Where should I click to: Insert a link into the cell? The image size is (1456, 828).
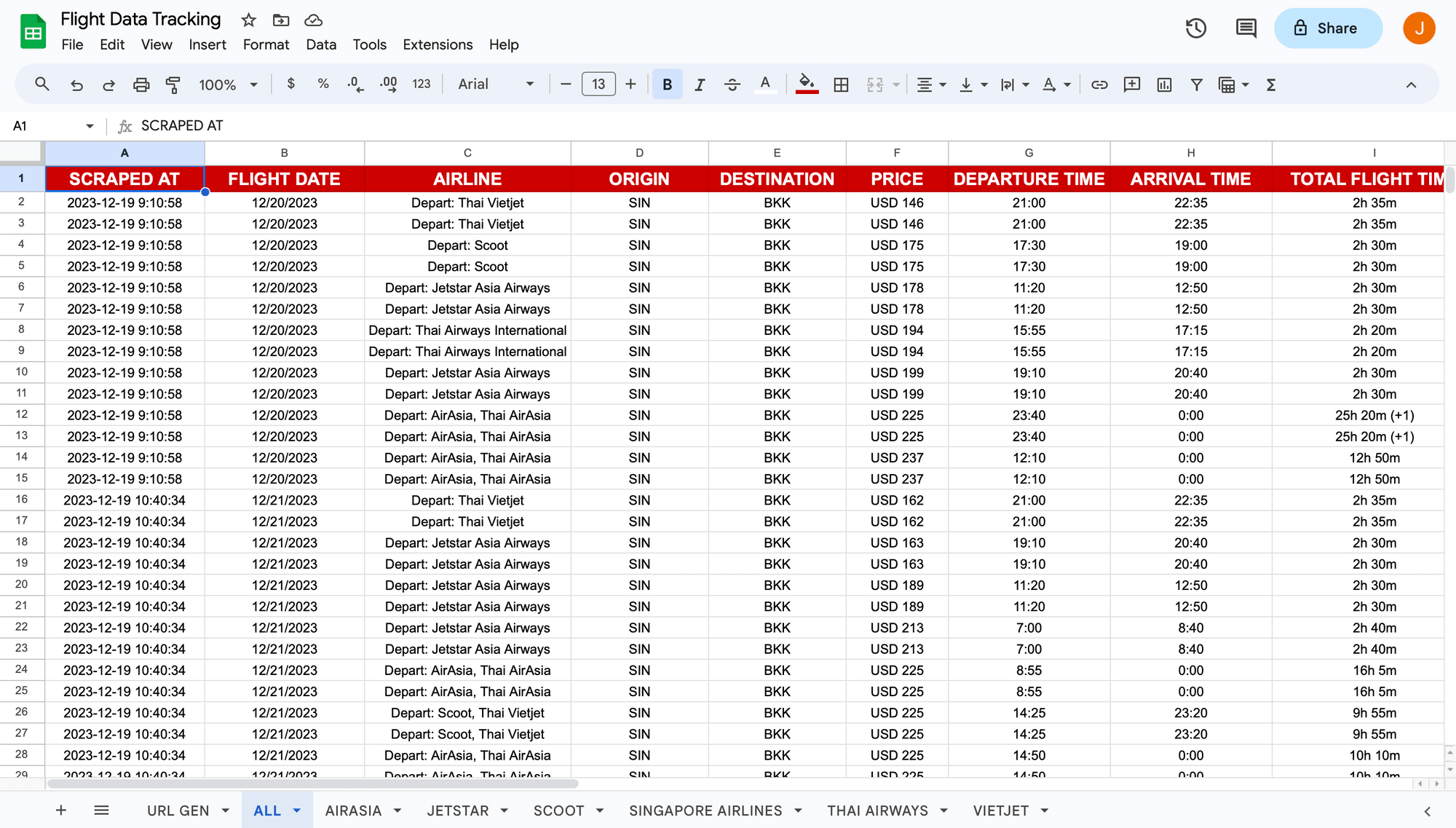pyautogui.click(x=1099, y=84)
